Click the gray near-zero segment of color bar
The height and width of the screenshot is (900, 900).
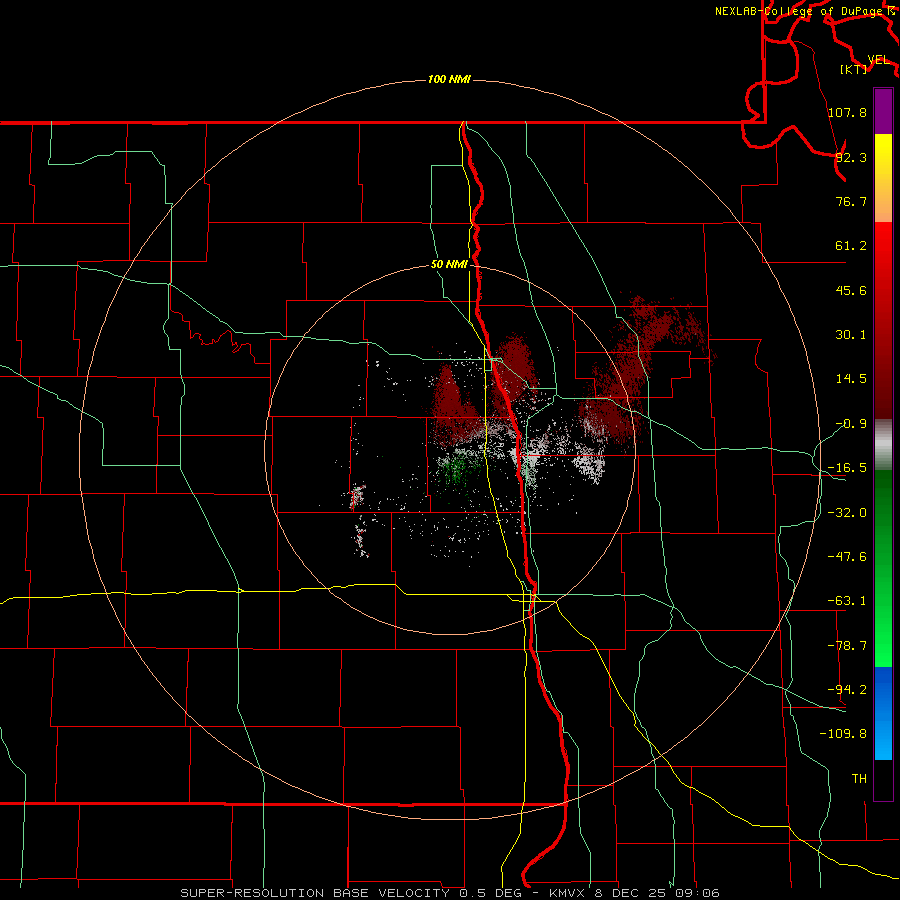point(883,445)
